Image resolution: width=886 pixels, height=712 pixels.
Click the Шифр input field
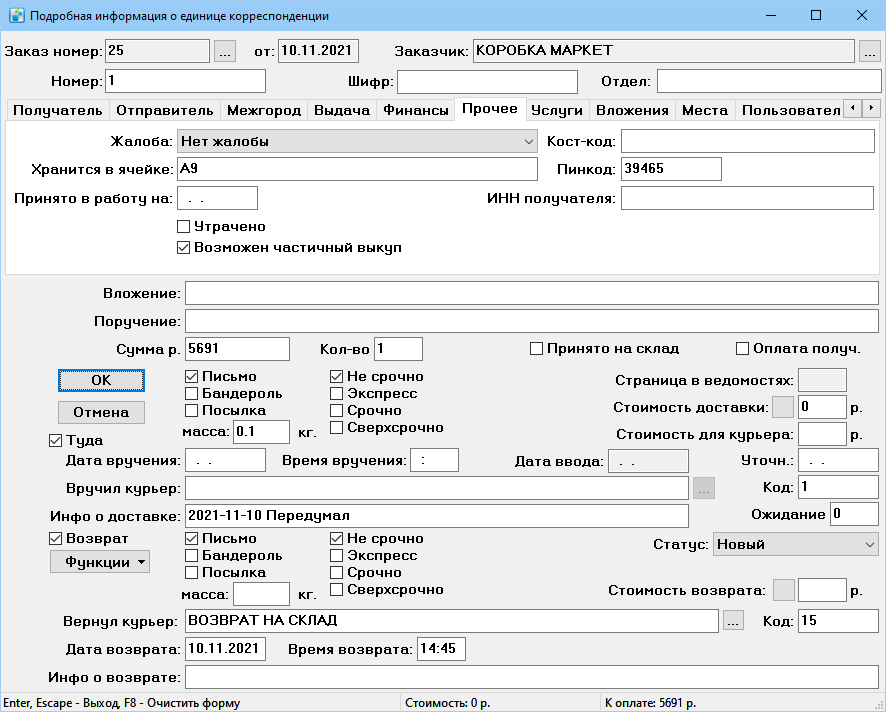pyautogui.click(x=488, y=81)
